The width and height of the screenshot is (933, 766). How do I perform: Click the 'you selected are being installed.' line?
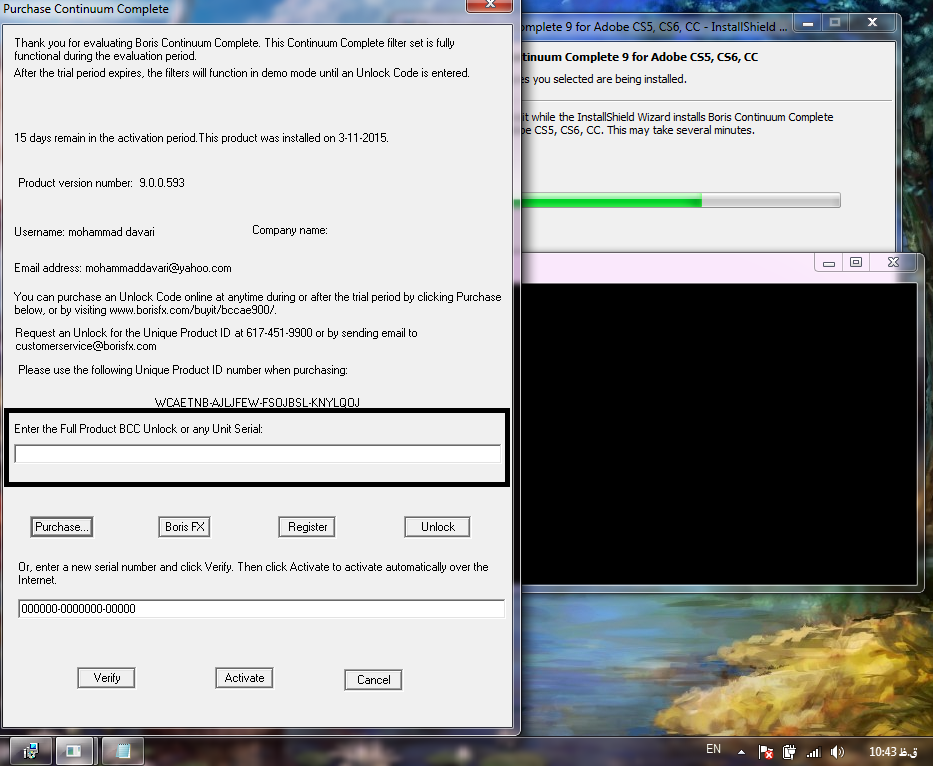click(x=609, y=79)
